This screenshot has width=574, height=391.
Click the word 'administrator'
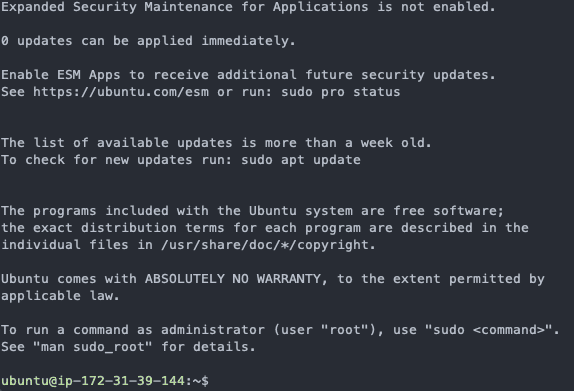point(213,330)
